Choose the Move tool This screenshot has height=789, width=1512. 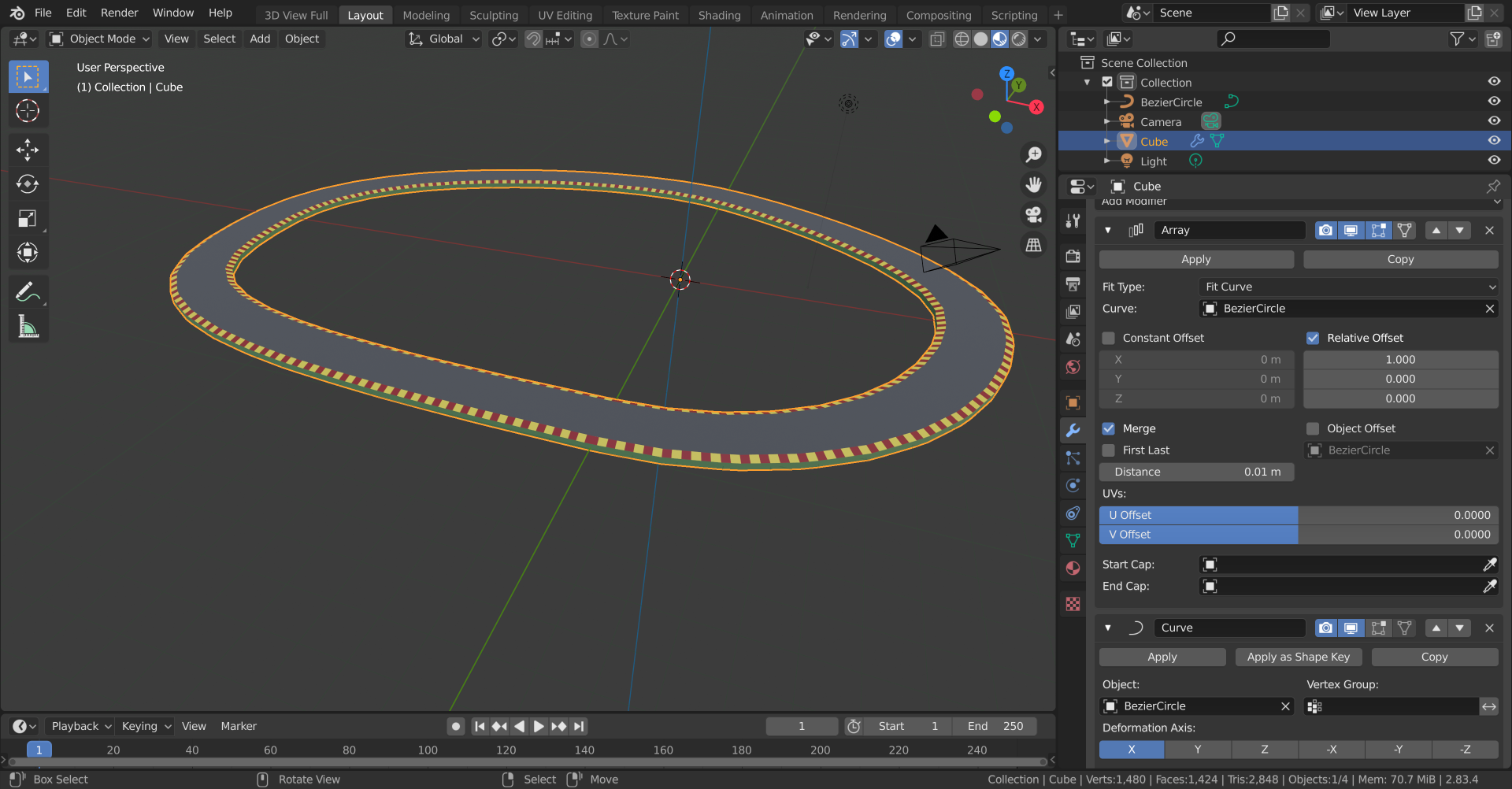click(28, 150)
